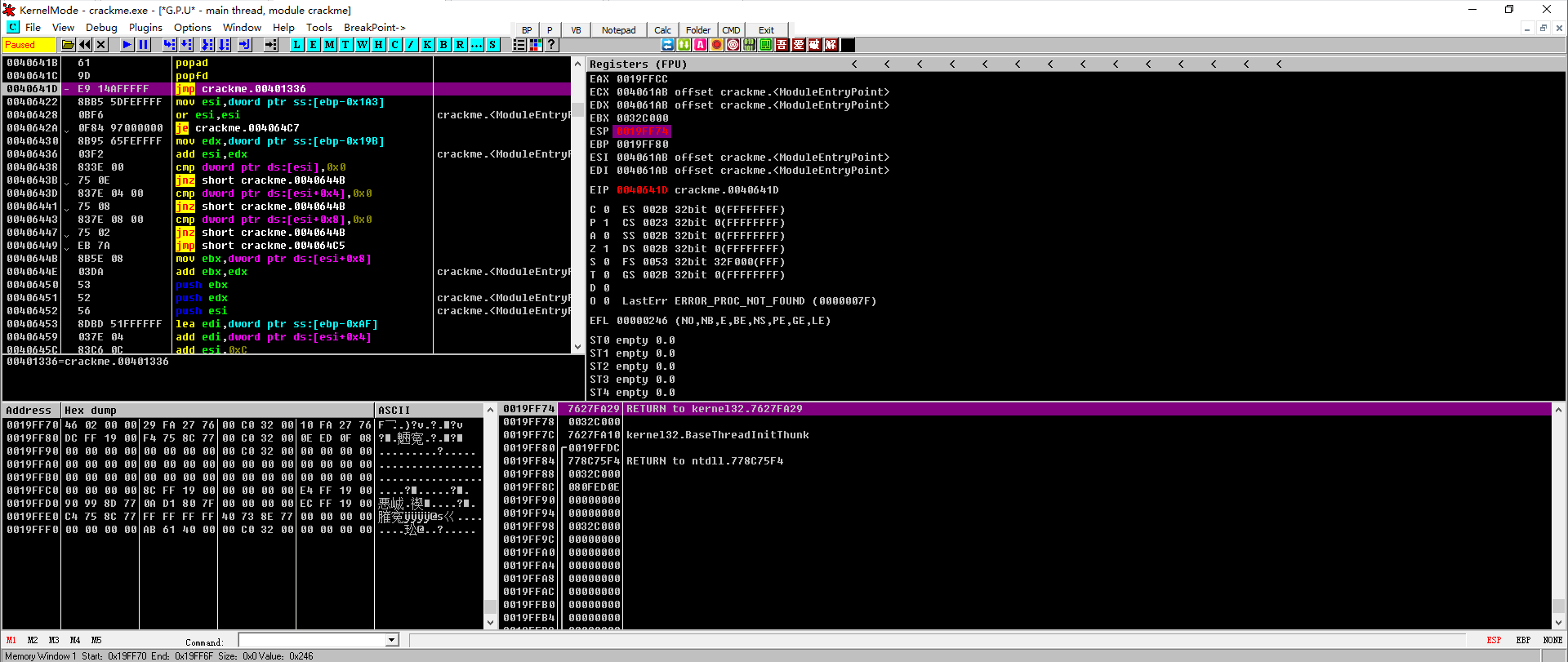Click the green up-down arrows plugin icon
This screenshot has width=1568, height=662.
tap(684, 45)
